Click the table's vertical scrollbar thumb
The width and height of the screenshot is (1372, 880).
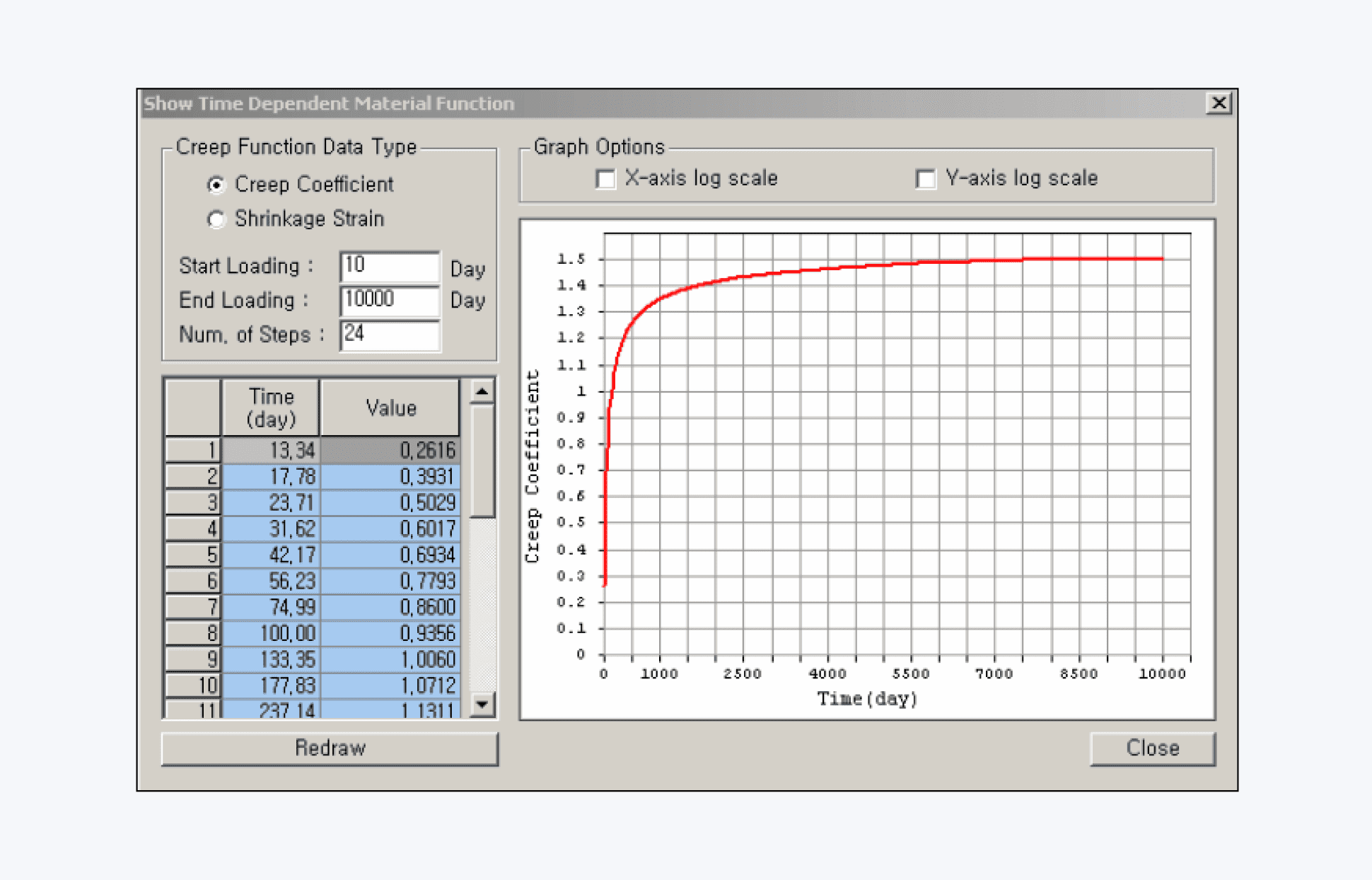coord(482,461)
